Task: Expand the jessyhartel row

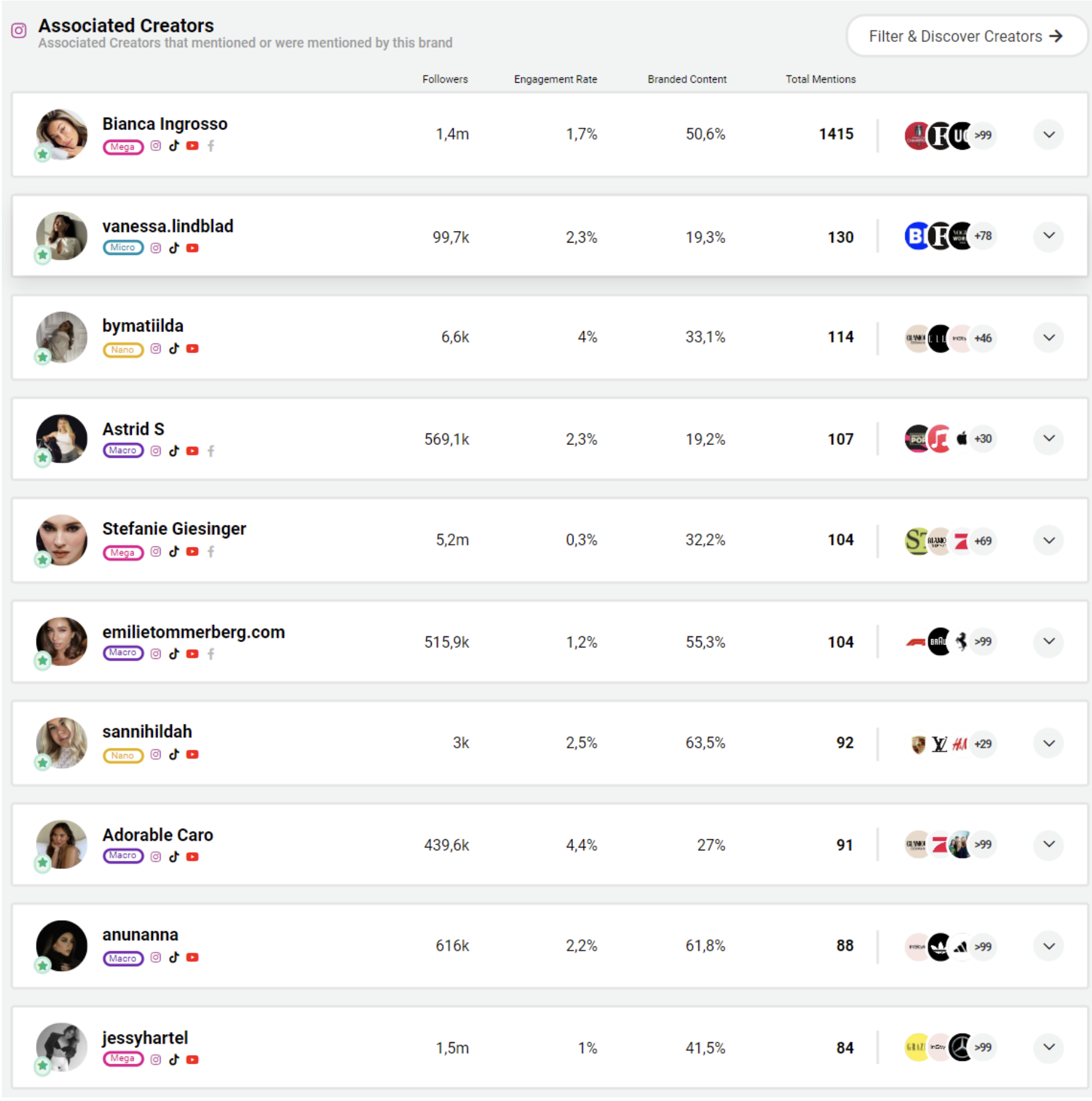Action: coord(1048,1047)
